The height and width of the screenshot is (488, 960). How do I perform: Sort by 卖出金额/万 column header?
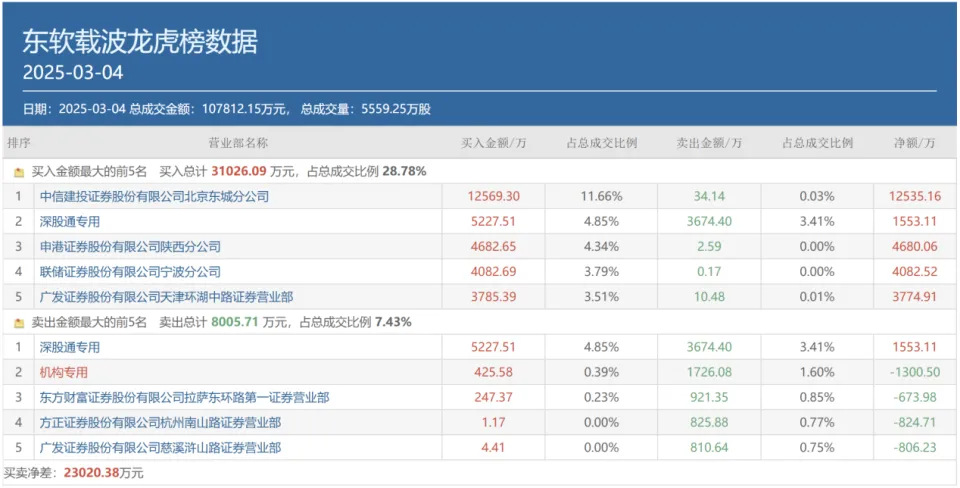(x=708, y=143)
